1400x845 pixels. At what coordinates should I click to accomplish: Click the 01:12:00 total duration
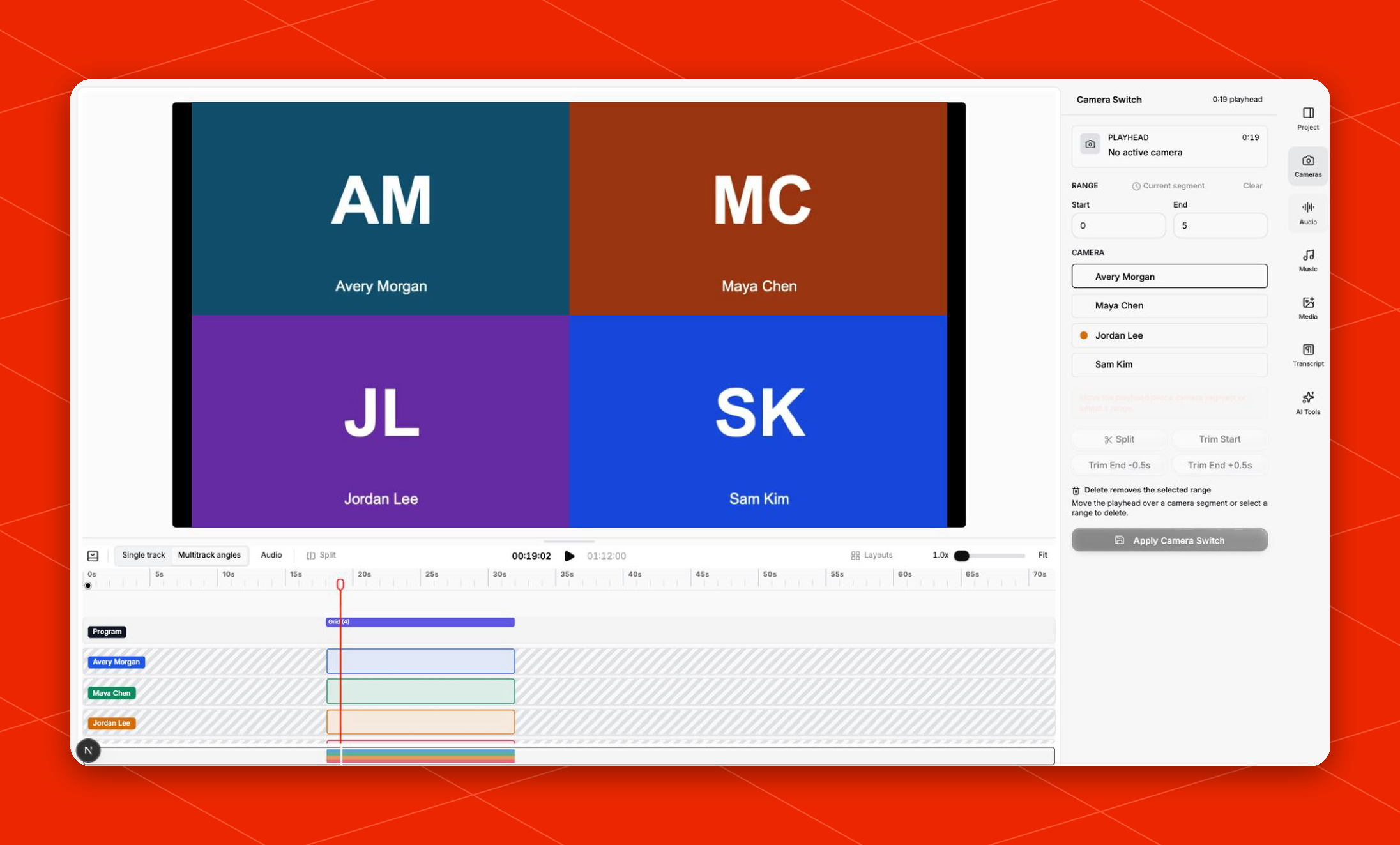(x=606, y=556)
